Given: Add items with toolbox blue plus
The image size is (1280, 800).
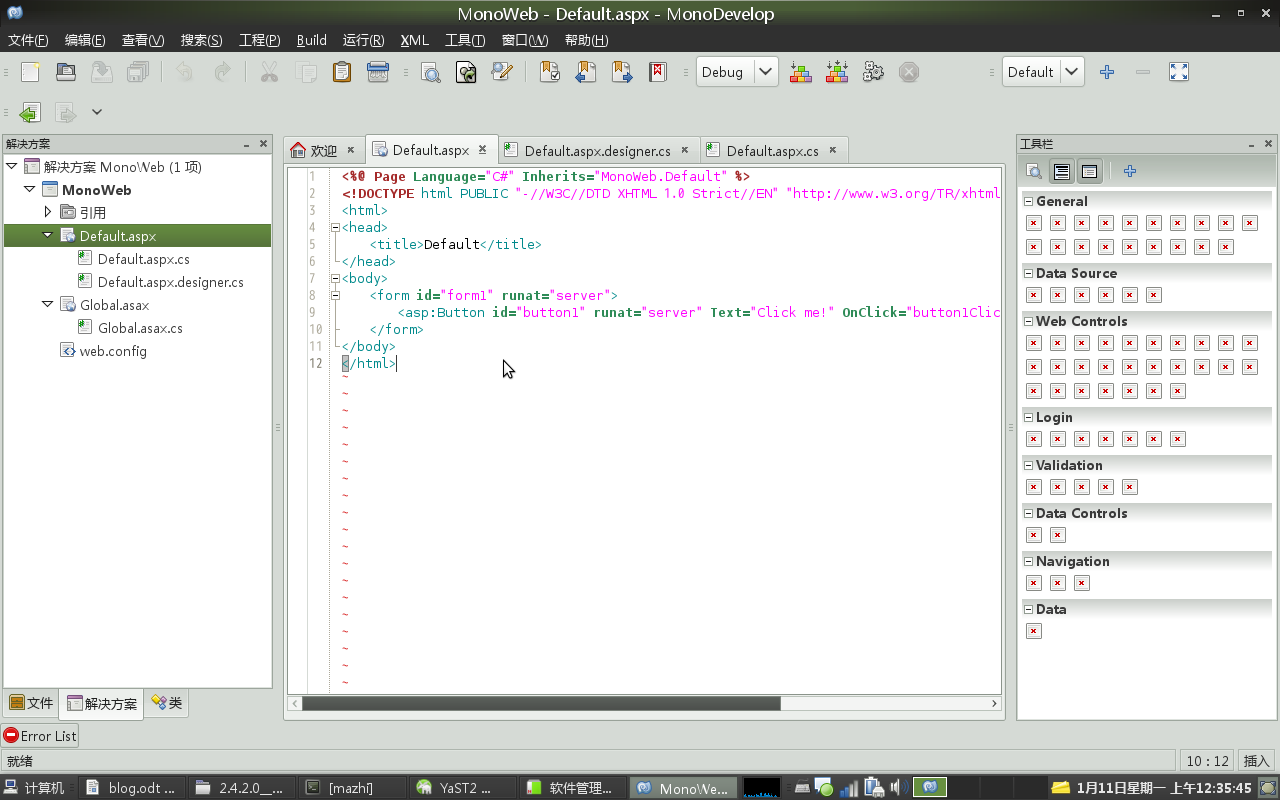Looking at the screenshot, I should [x=1130, y=172].
